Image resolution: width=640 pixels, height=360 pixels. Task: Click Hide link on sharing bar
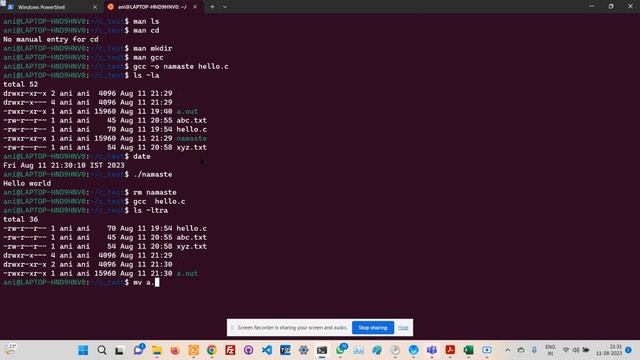tap(403, 327)
